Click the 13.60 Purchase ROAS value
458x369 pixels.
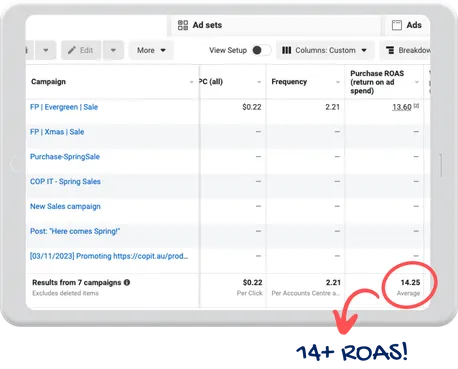(x=402, y=107)
